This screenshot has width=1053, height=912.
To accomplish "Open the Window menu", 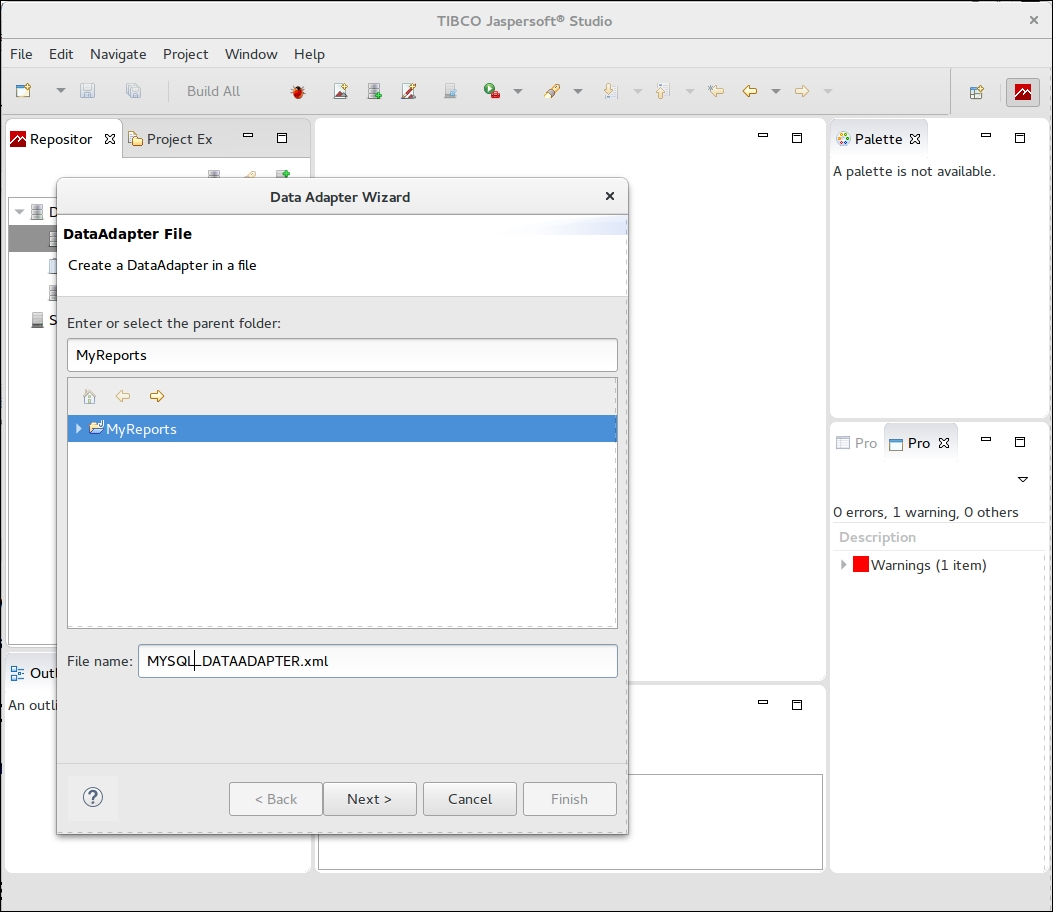I will point(251,54).
